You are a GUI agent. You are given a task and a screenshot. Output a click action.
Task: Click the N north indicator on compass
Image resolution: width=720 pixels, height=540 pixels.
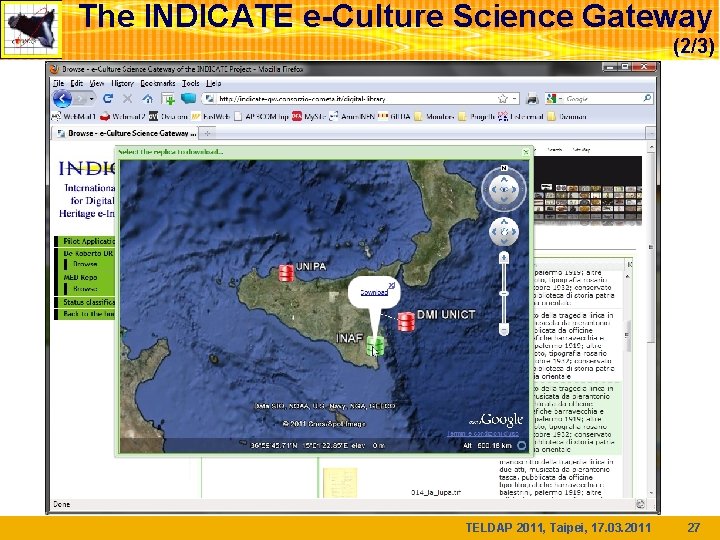504,168
